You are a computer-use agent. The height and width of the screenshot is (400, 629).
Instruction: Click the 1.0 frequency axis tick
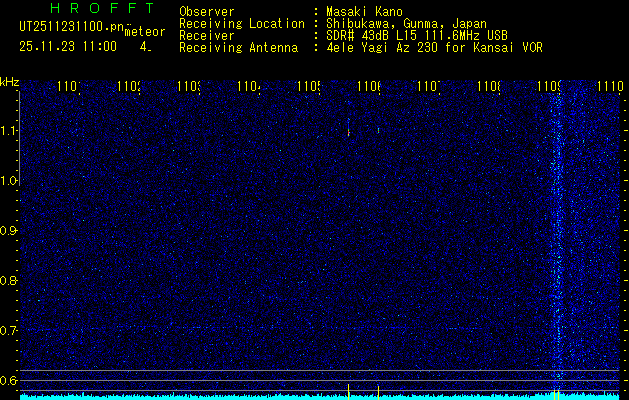[9, 181]
